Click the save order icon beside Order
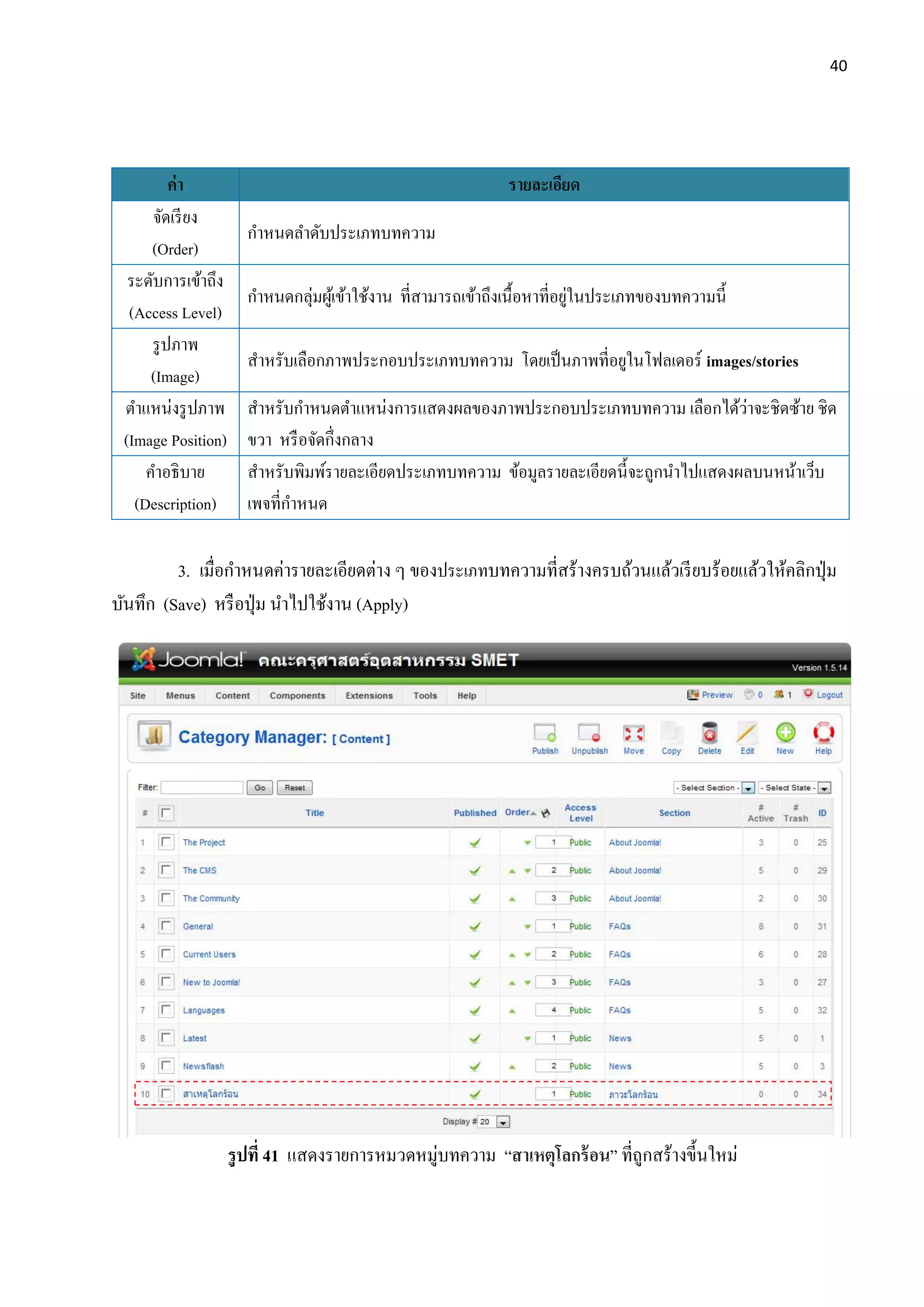The height and width of the screenshot is (1307, 924). pyautogui.click(x=545, y=812)
